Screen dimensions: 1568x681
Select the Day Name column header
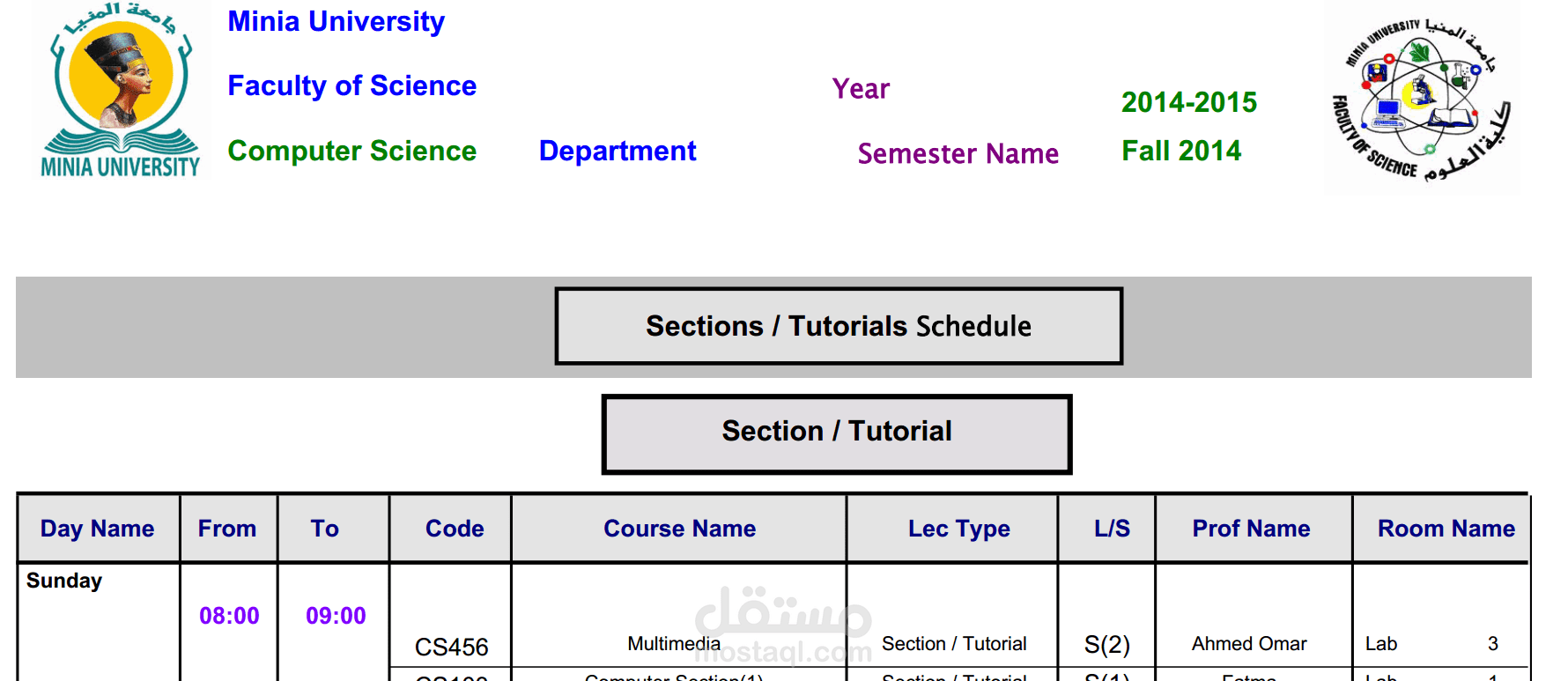click(97, 529)
